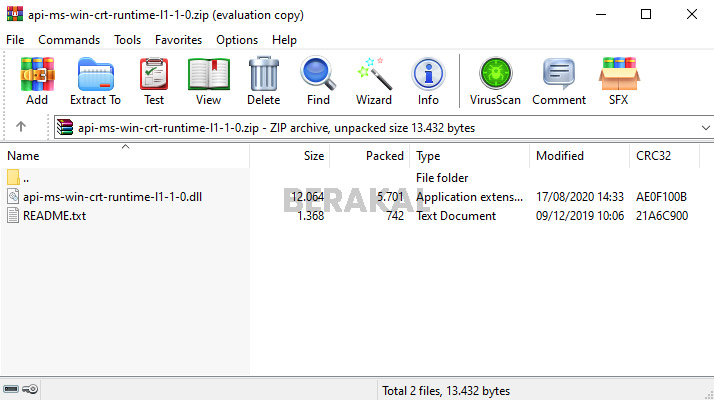This screenshot has height=400, width=714.
Task: Sort by the CRC32 column header
Action: 665,156
